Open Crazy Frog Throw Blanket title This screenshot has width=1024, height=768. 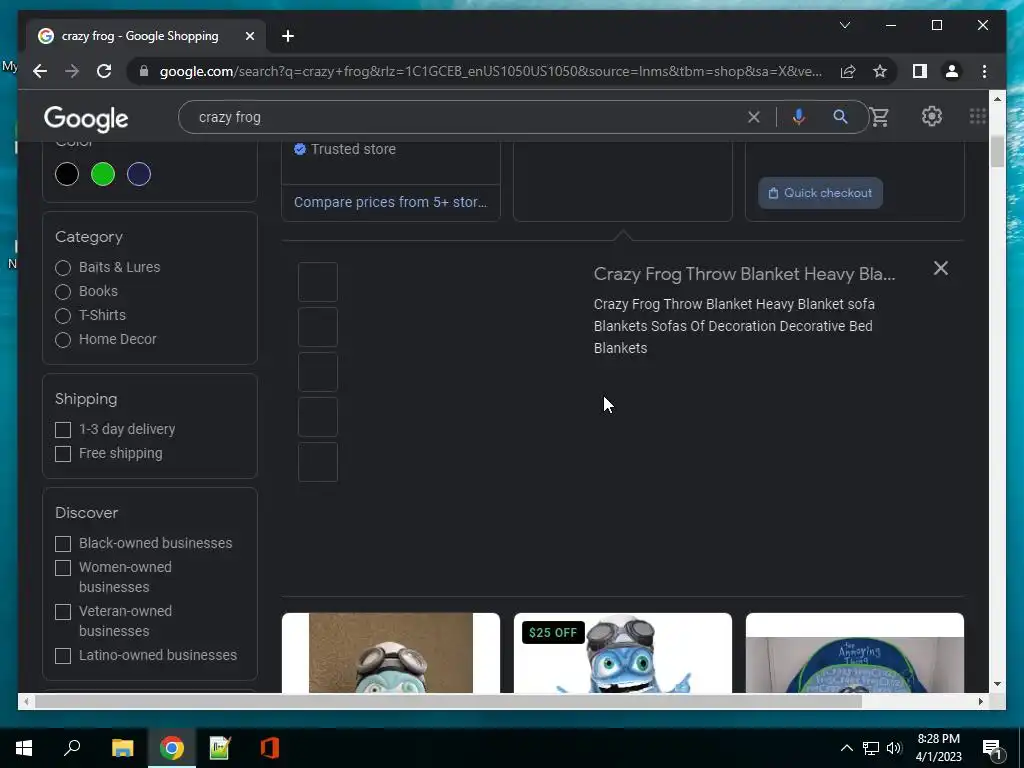(744, 274)
